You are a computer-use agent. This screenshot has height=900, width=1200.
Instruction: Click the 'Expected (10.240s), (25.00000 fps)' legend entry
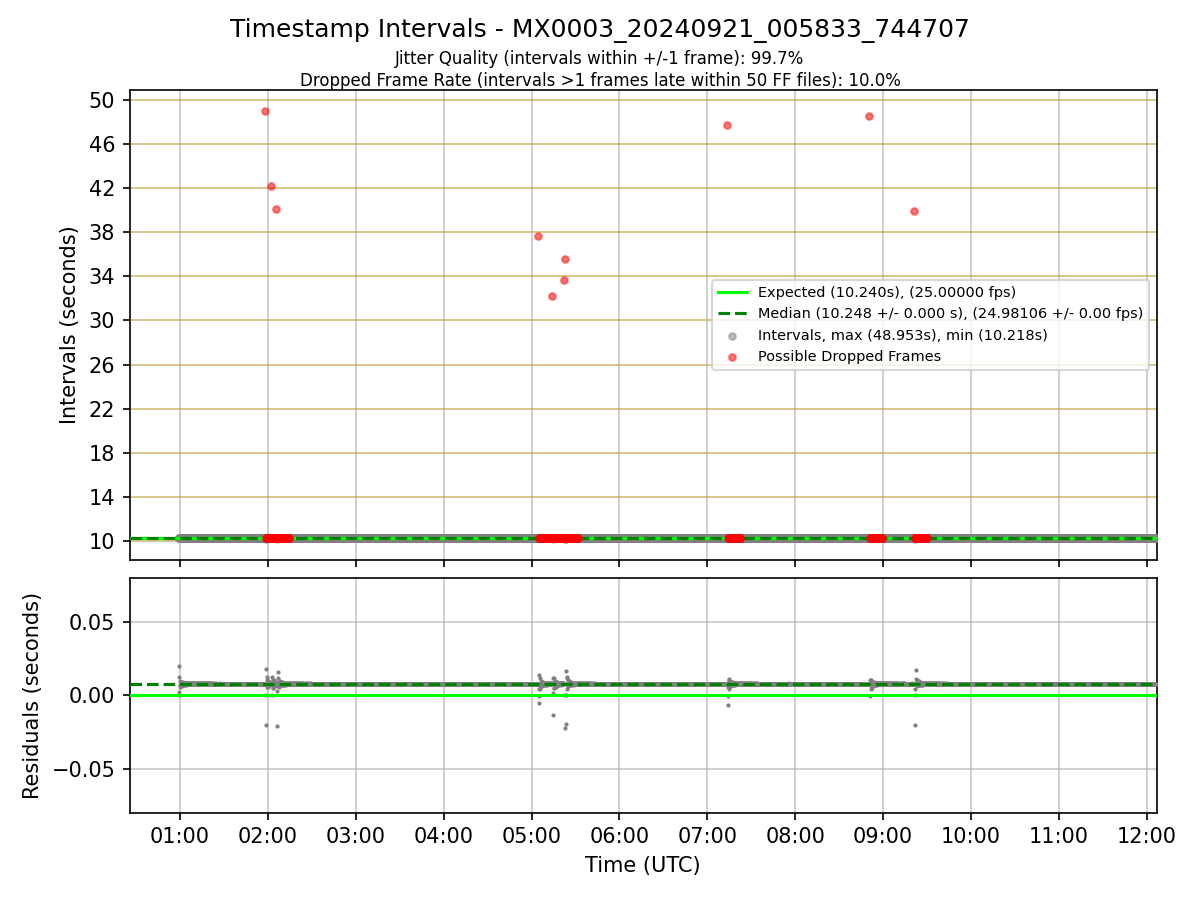point(887,292)
